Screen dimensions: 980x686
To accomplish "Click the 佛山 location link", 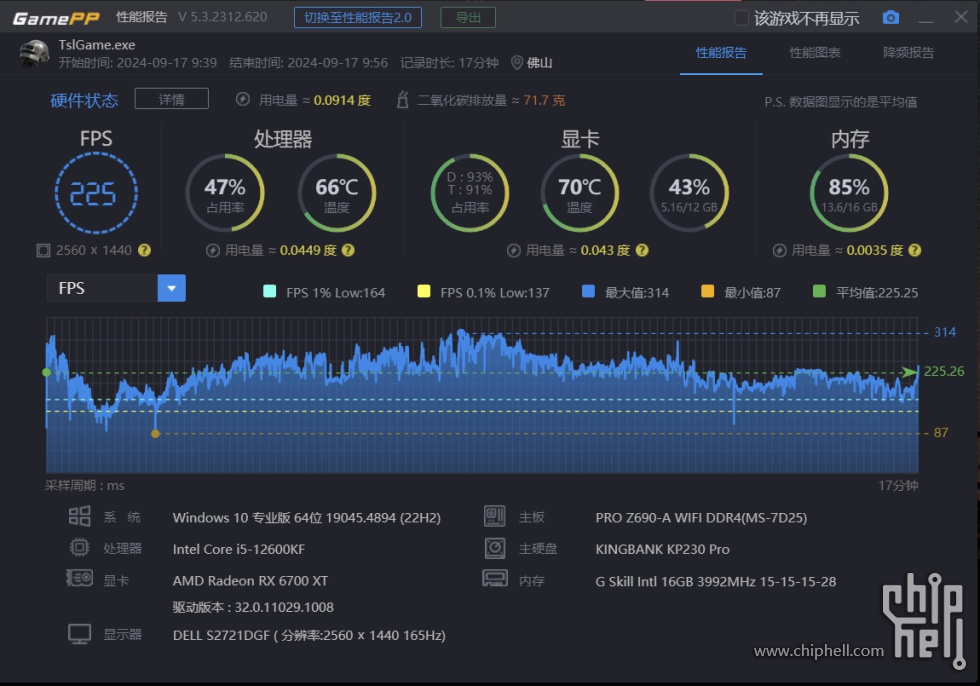I will pyautogui.click(x=539, y=62).
